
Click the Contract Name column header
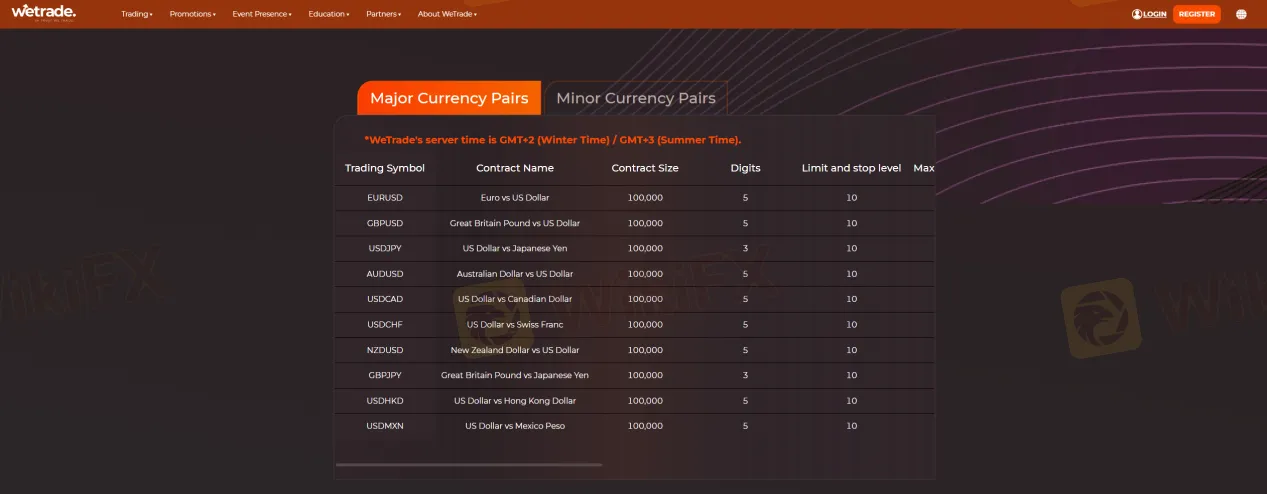(515, 168)
